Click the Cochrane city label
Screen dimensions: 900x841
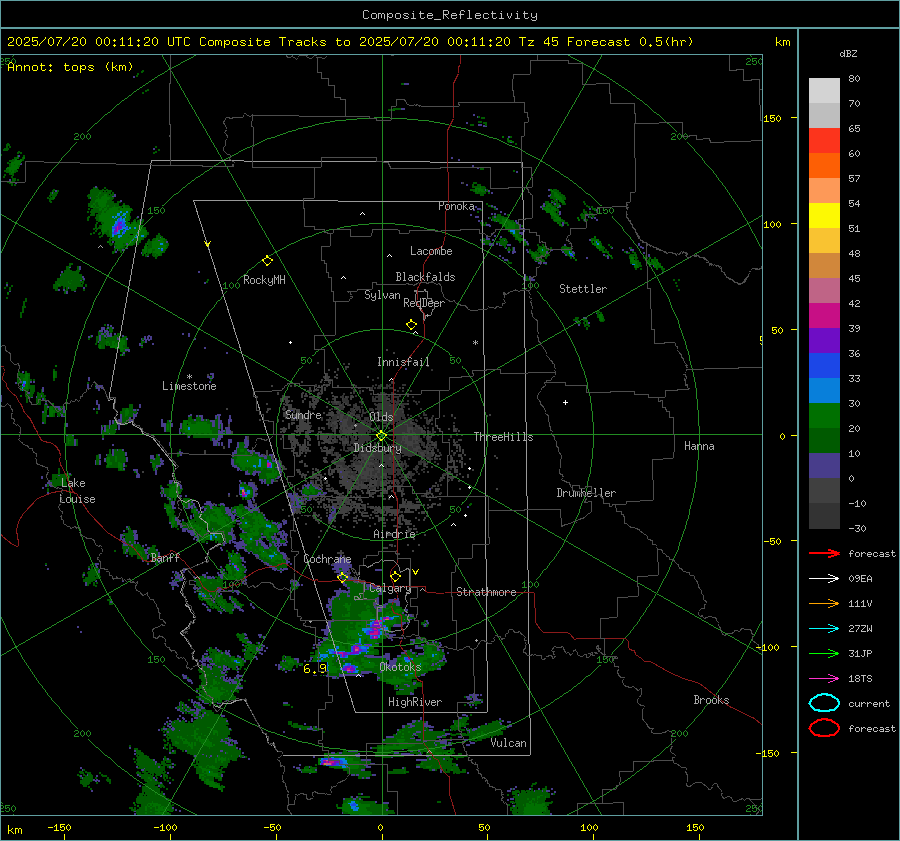(327, 559)
